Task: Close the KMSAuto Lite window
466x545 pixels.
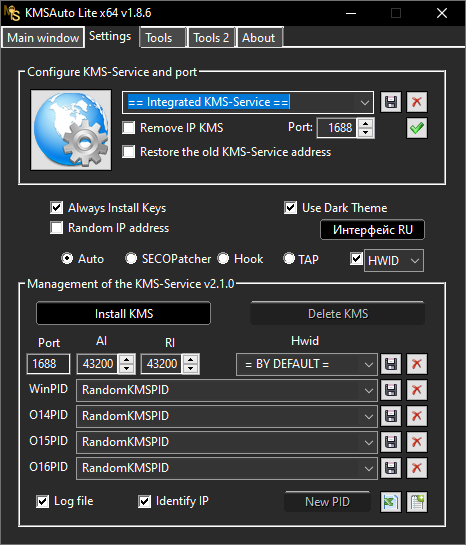Action: tap(442, 13)
